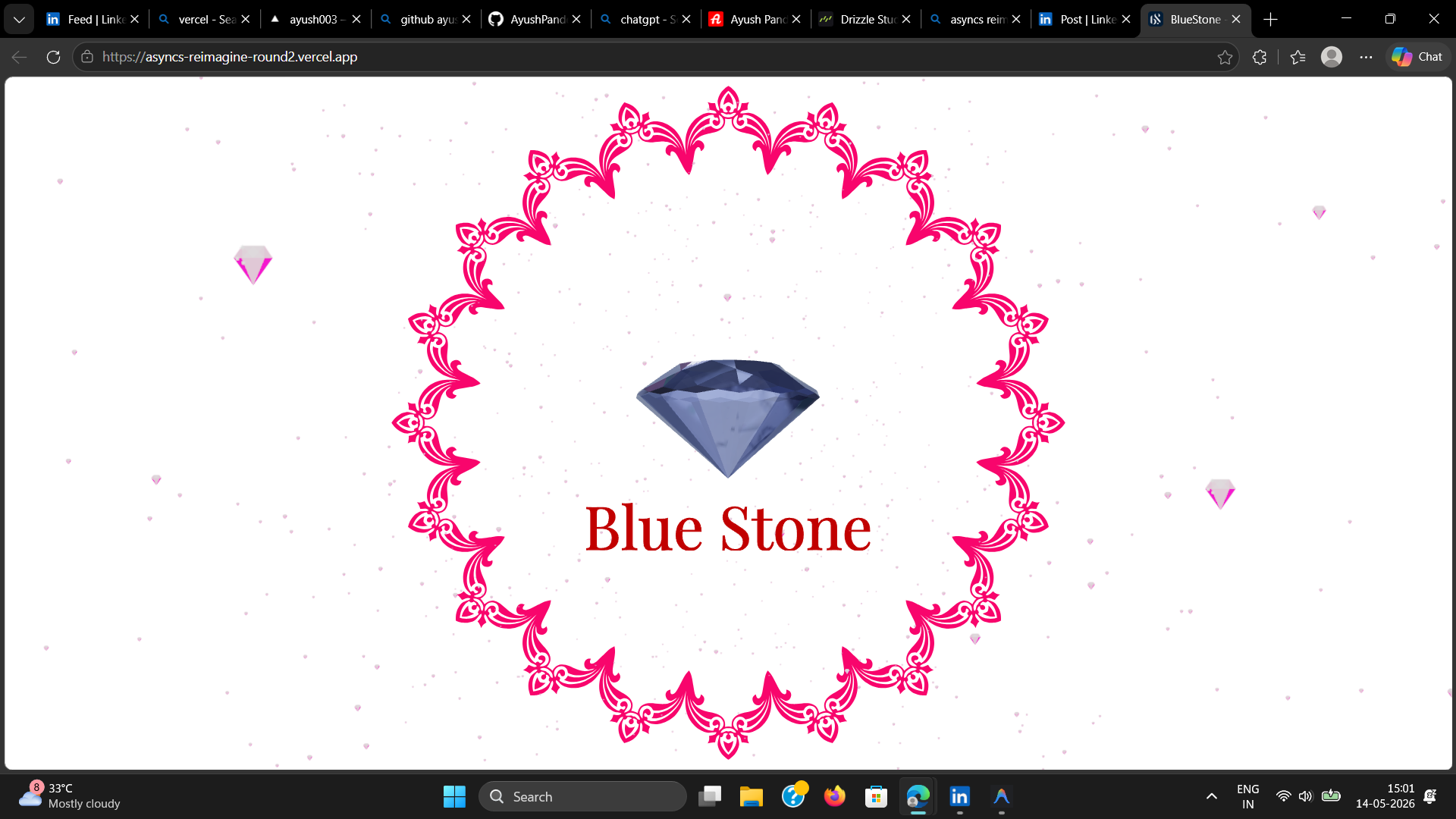Click the address bar URL field
The image size is (1456, 819).
[652, 57]
